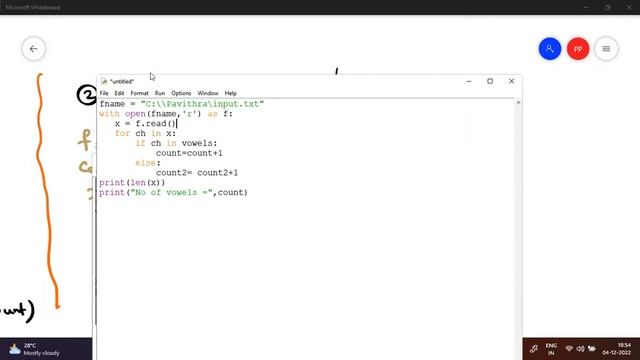Close the IDLE untitled window
The width and height of the screenshot is (640, 360).
coord(511,81)
